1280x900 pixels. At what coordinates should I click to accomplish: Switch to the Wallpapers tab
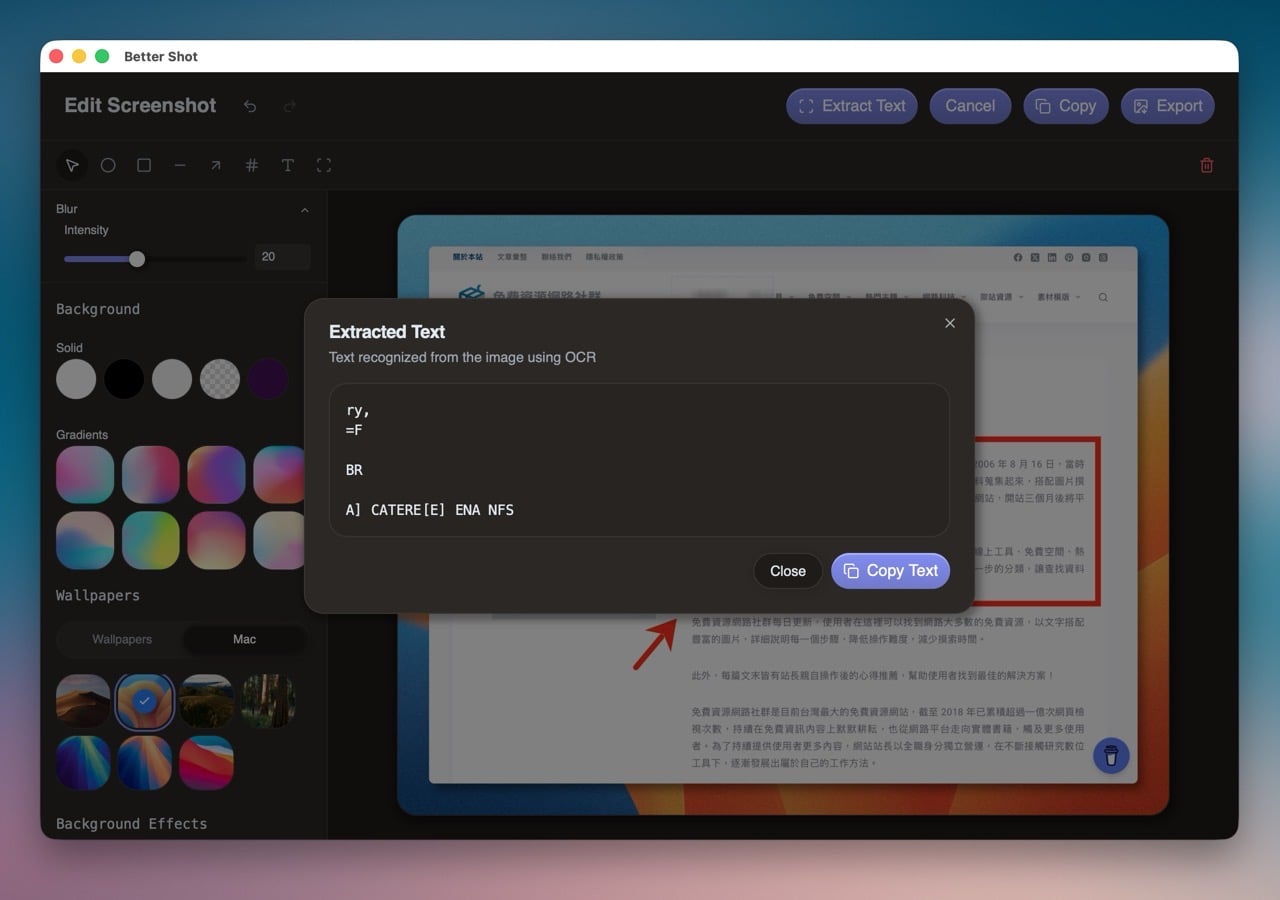tap(122, 639)
